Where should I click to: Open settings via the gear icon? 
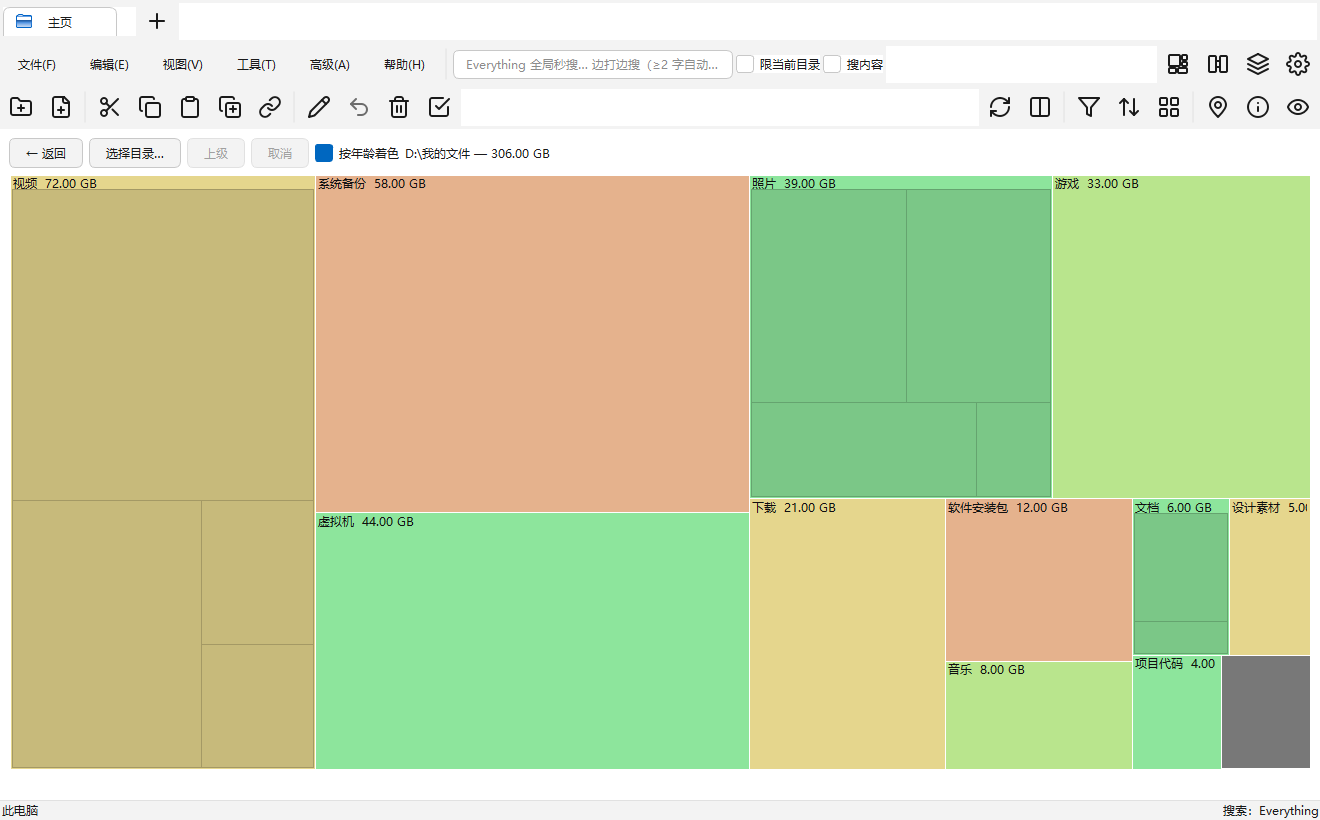pos(1298,64)
